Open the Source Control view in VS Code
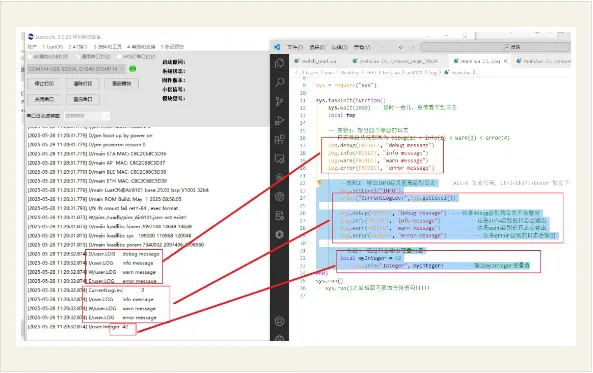The image size is (593, 373). [279, 101]
